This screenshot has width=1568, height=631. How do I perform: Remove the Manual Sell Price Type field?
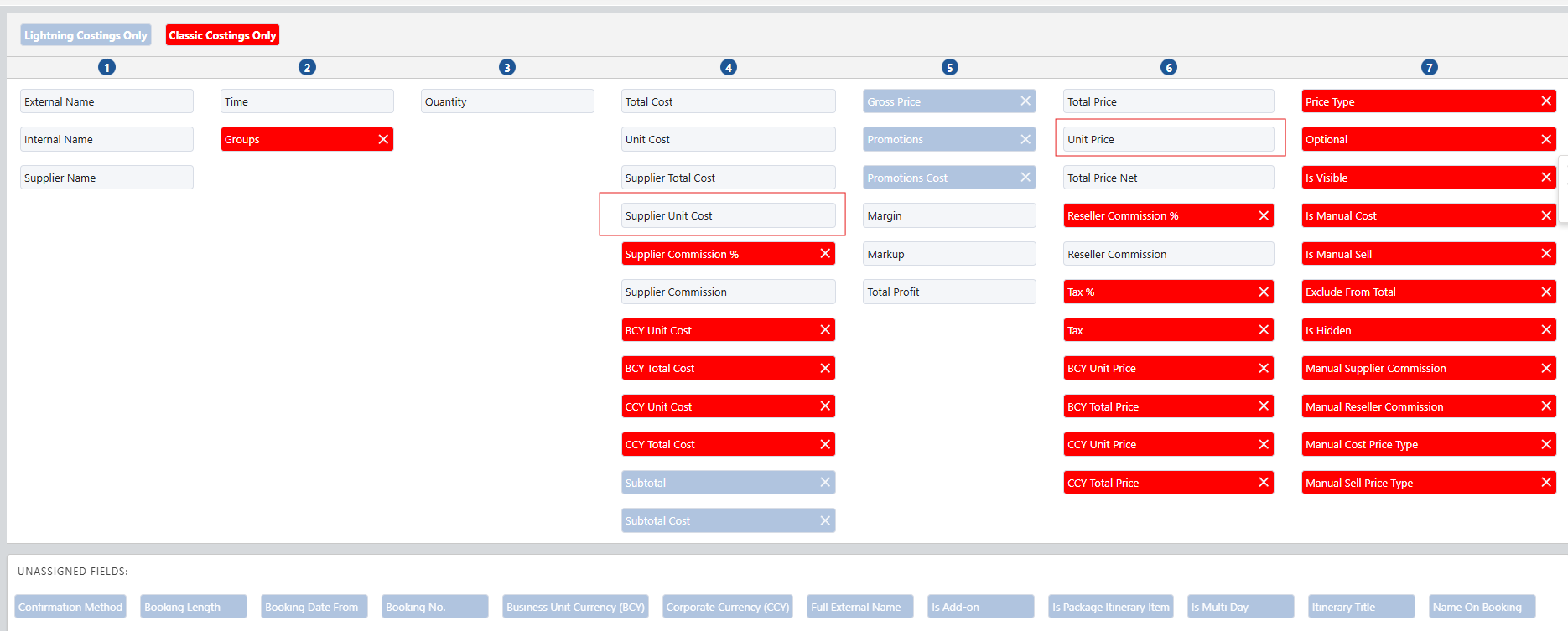(x=1546, y=483)
